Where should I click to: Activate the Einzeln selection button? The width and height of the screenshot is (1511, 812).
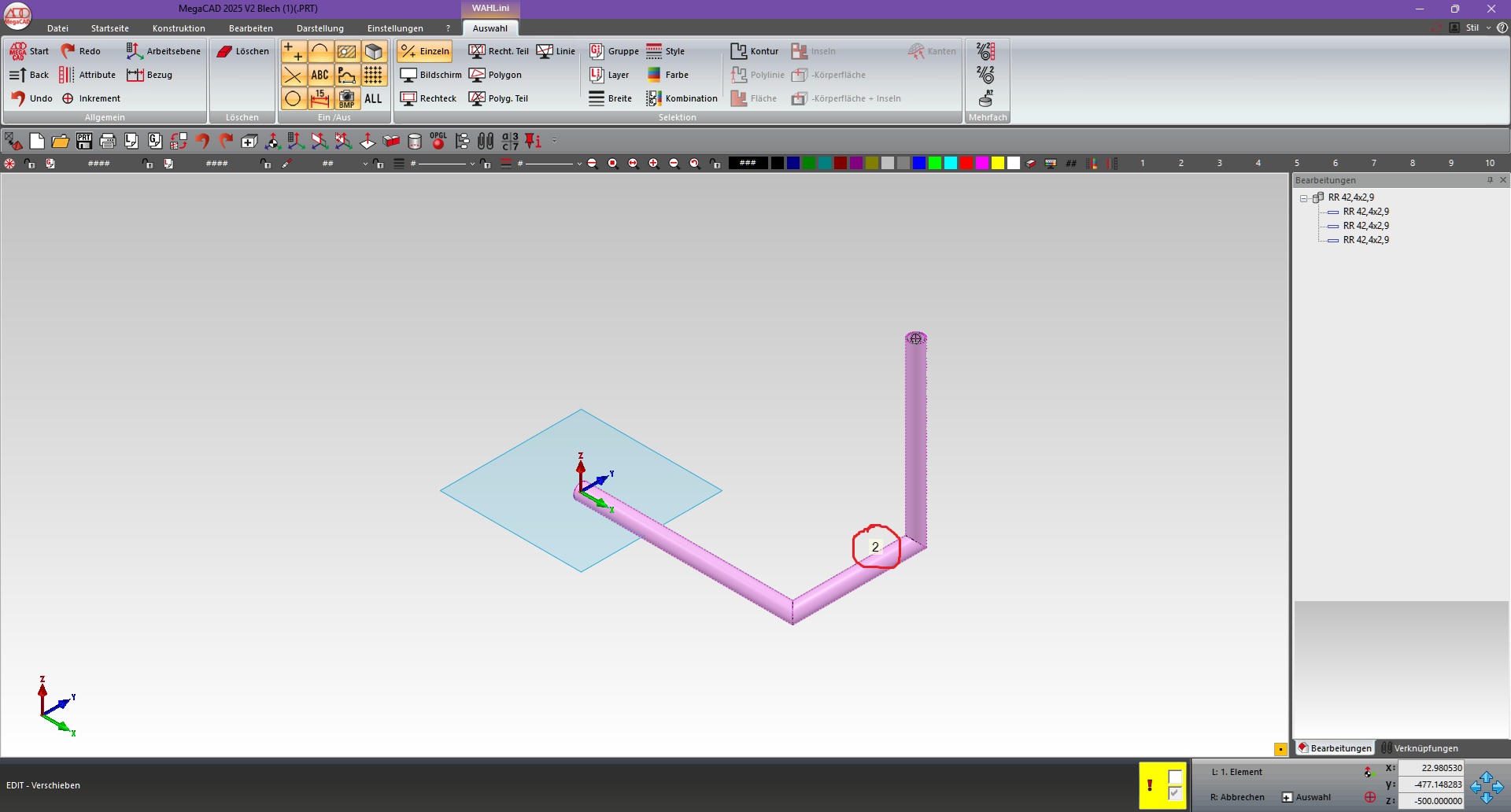[x=425, y=51]
